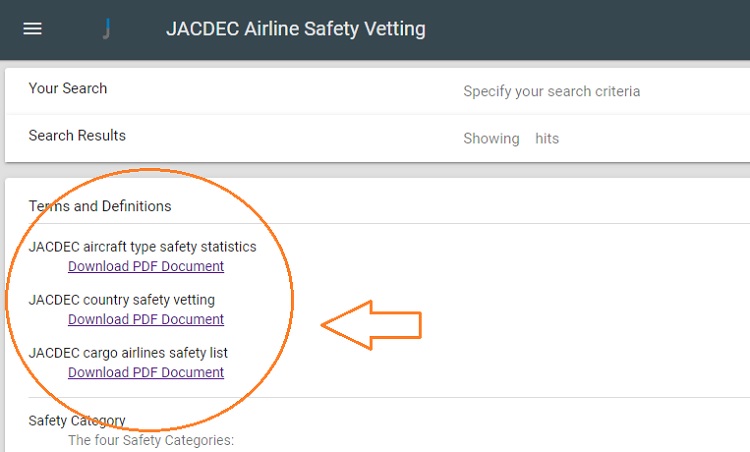Image resolution: width=750 pixels, height=452 pixels.
Task: Click the Safety Category heading
Action: (x=77, y=420)
